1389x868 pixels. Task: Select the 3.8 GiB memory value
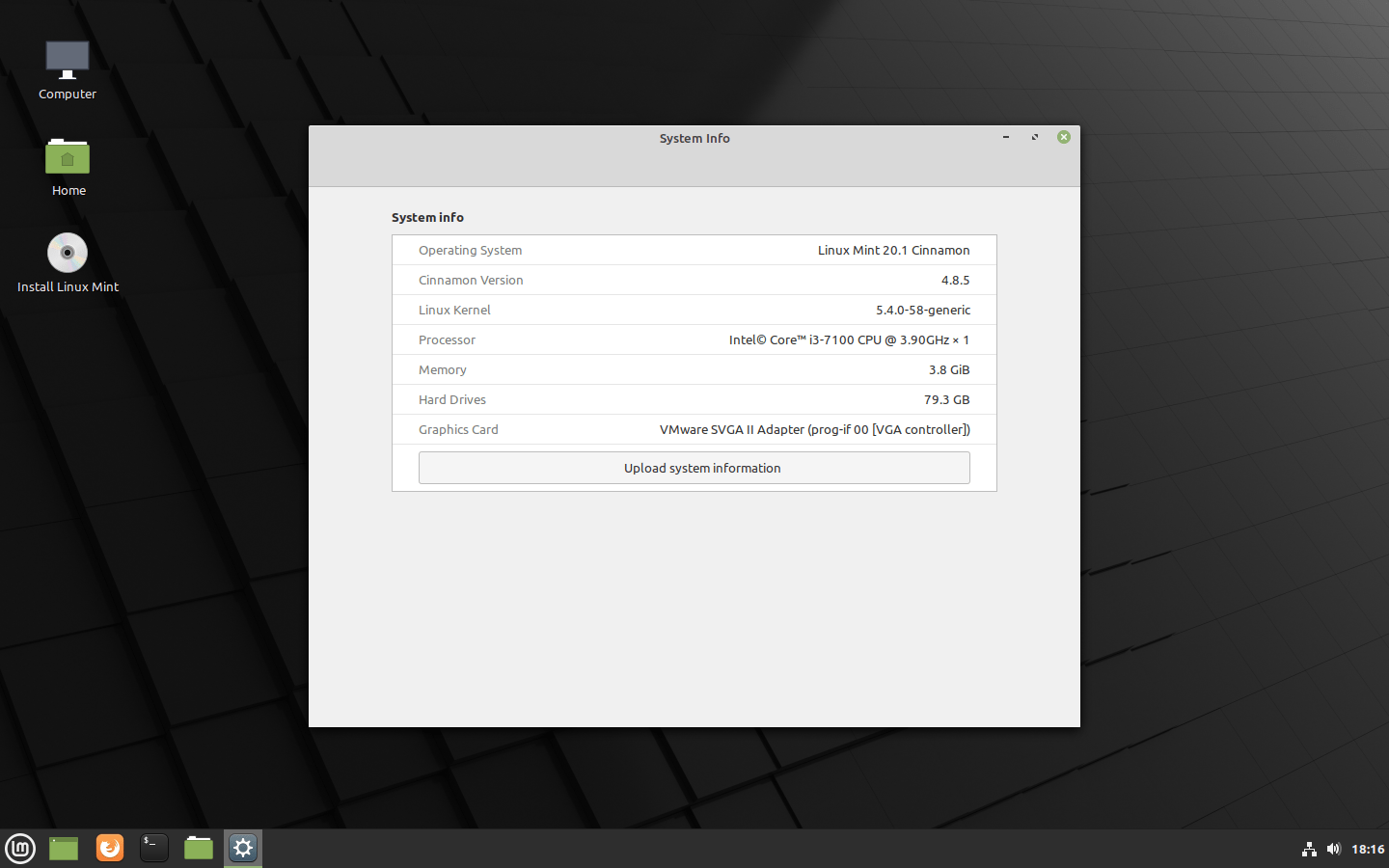tap(949, 369)
